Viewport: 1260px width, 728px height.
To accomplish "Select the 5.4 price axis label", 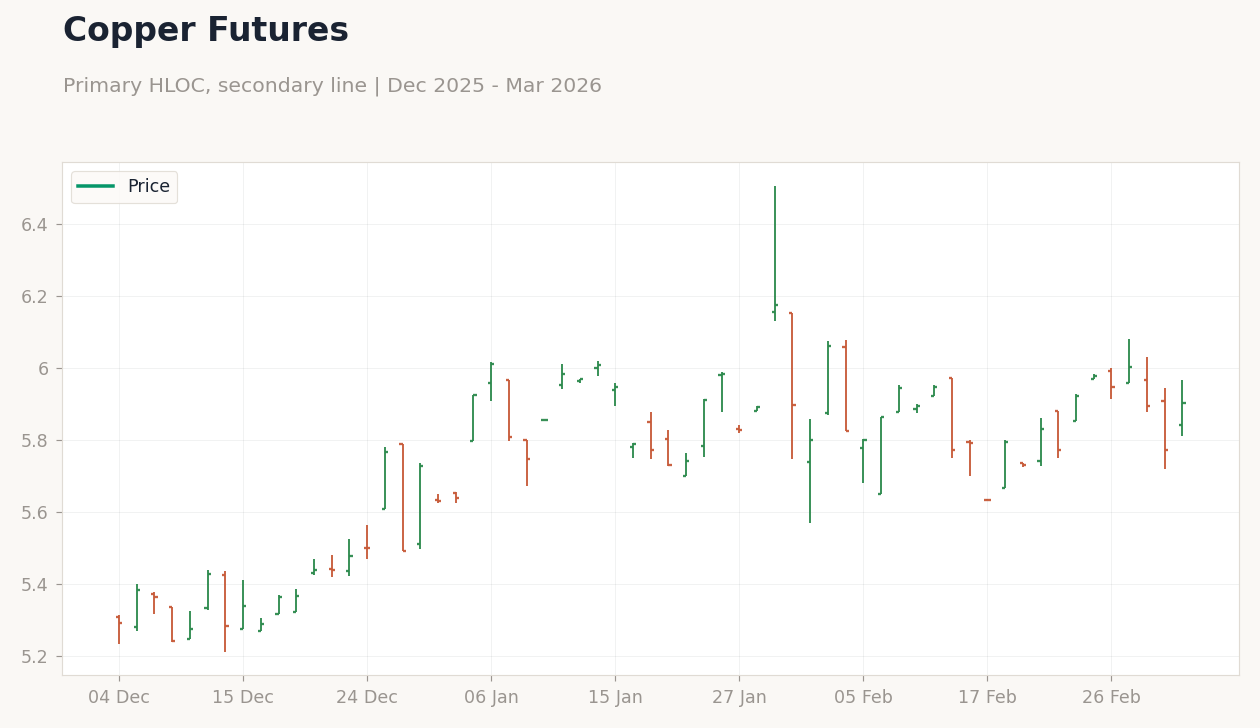I will coord(36,585).
